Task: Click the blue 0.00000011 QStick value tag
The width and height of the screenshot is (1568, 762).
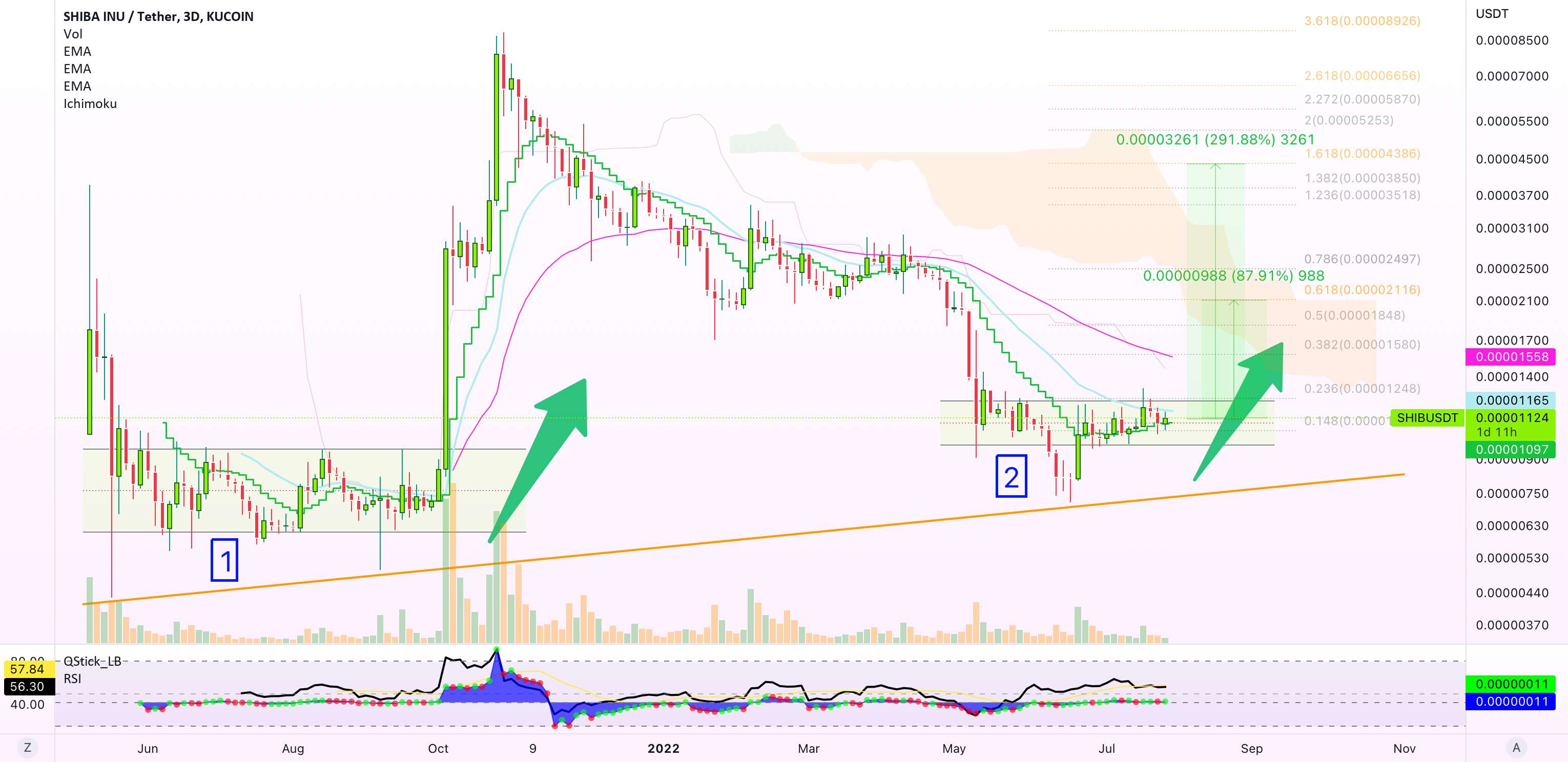Action: tap(1511, 701)
